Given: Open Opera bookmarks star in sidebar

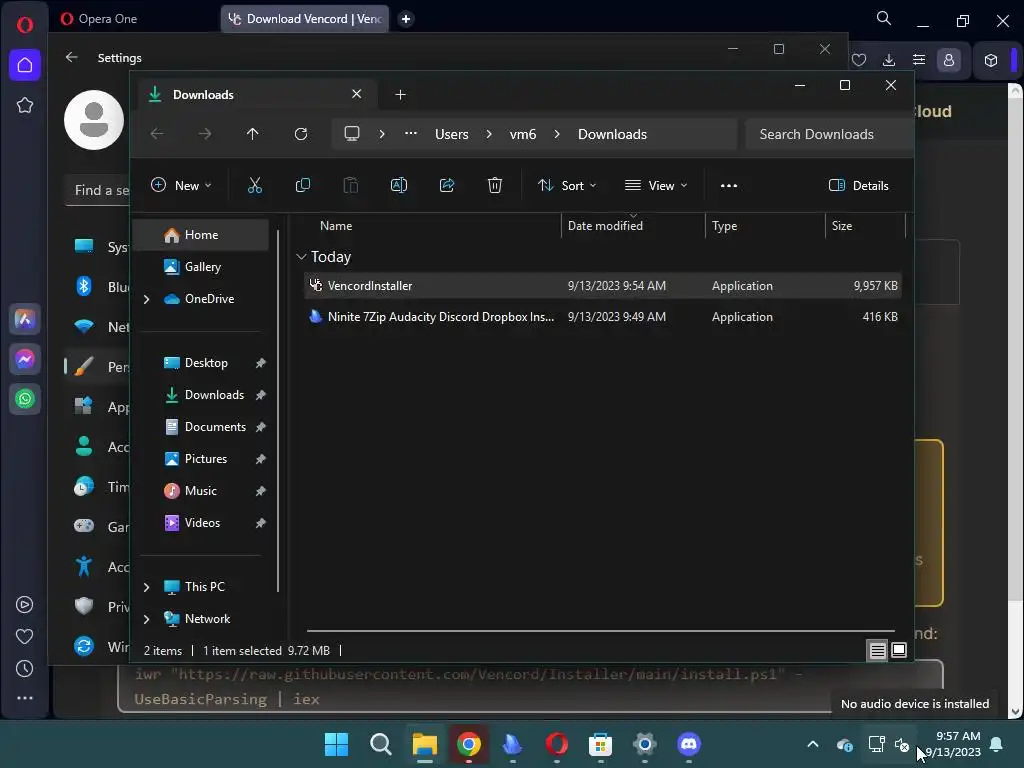Looking at the screenshot, I should (25, 105).
